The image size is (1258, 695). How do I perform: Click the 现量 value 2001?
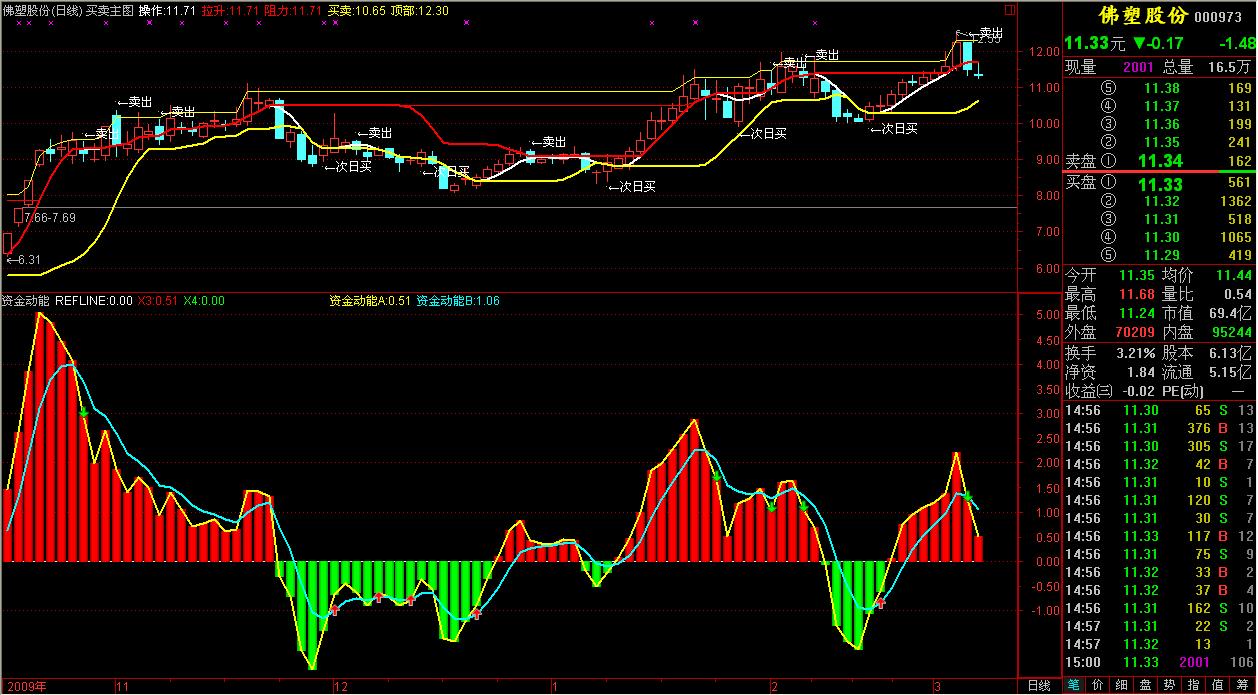click(1138, 67)
